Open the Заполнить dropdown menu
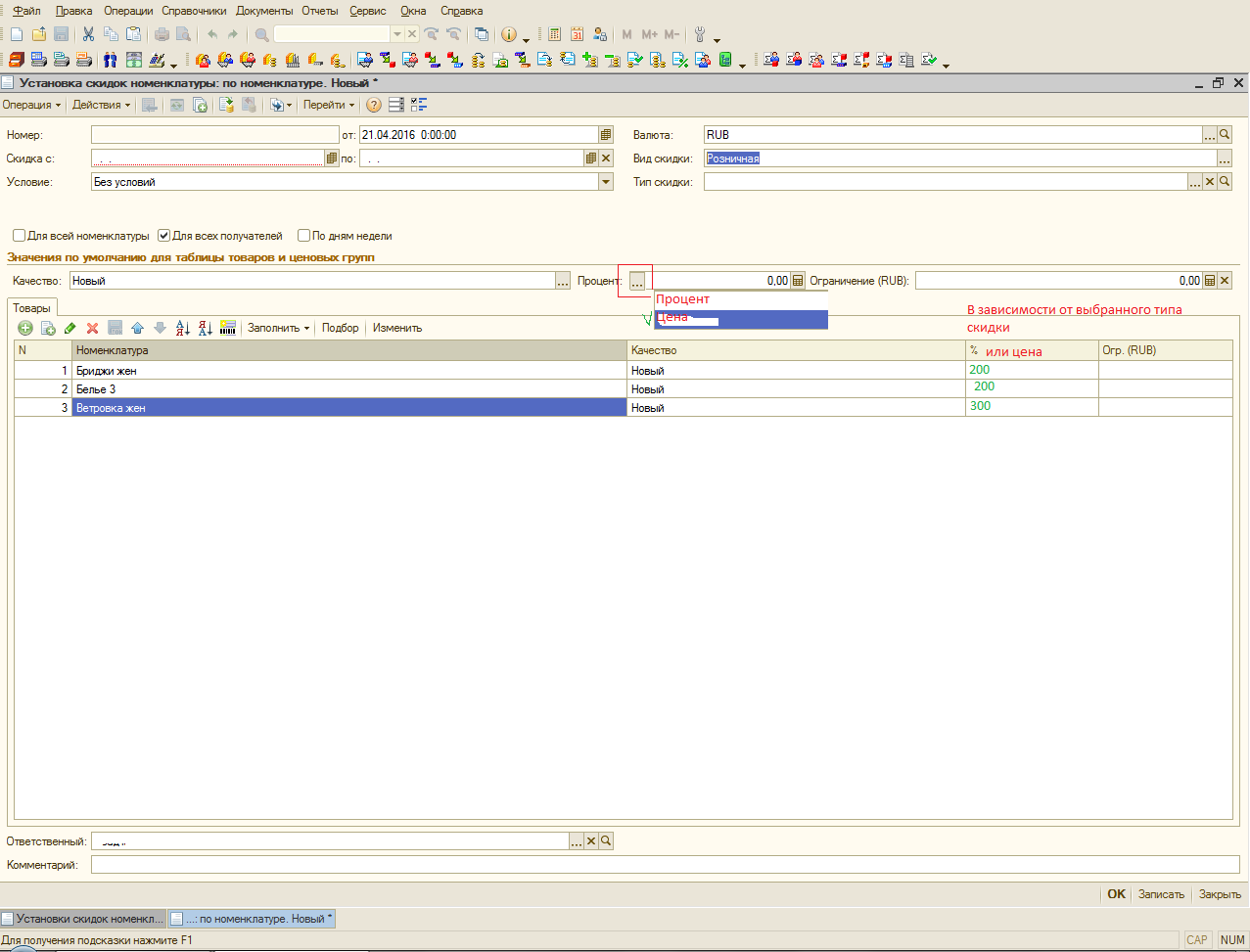 coord(278,328)
